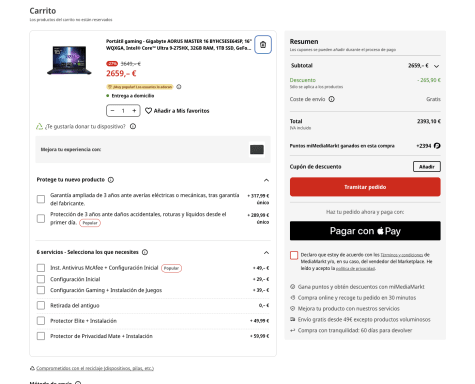Click the 2659,- € red price
Image resolution: width=475 pixels, height=384 pixels.
[121, 73]
